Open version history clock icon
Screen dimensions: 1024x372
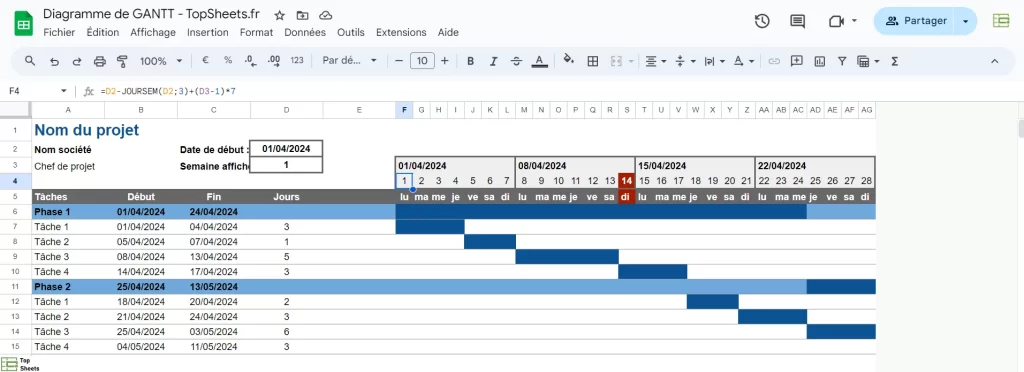761,21
